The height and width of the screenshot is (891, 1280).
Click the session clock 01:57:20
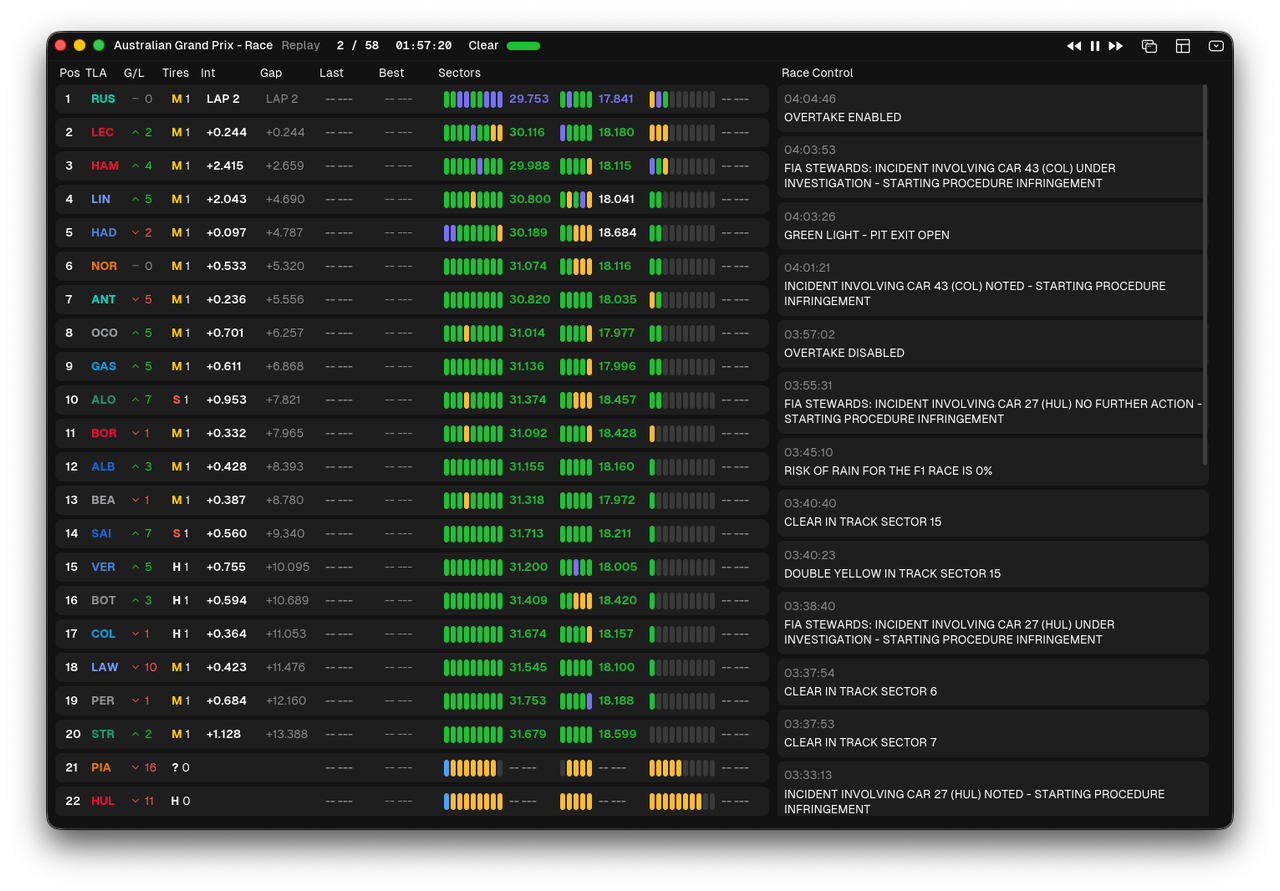point(423,46)
